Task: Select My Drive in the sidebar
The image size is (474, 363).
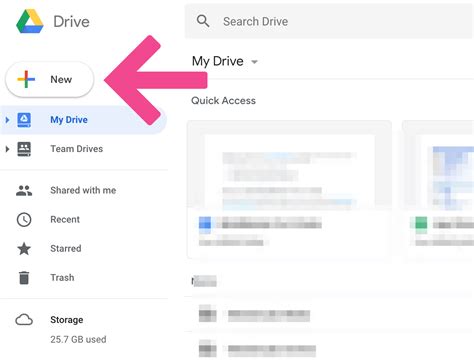Action: point(83,120)
